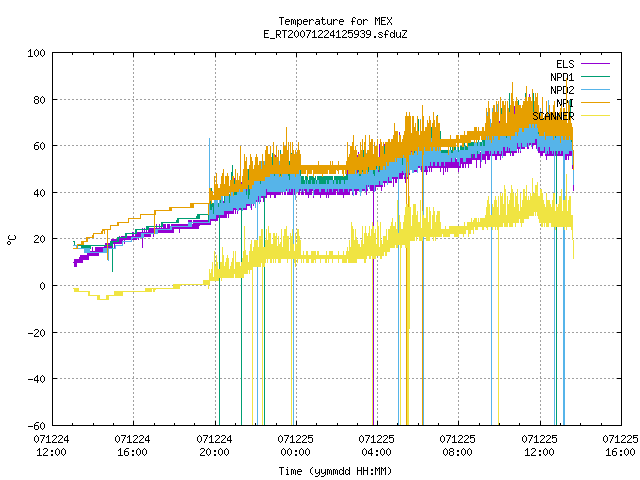This screenshot has height=480, width=640.
Task: Click the yellow SCANNER legend line sample
Action: [x=596, y=116]
